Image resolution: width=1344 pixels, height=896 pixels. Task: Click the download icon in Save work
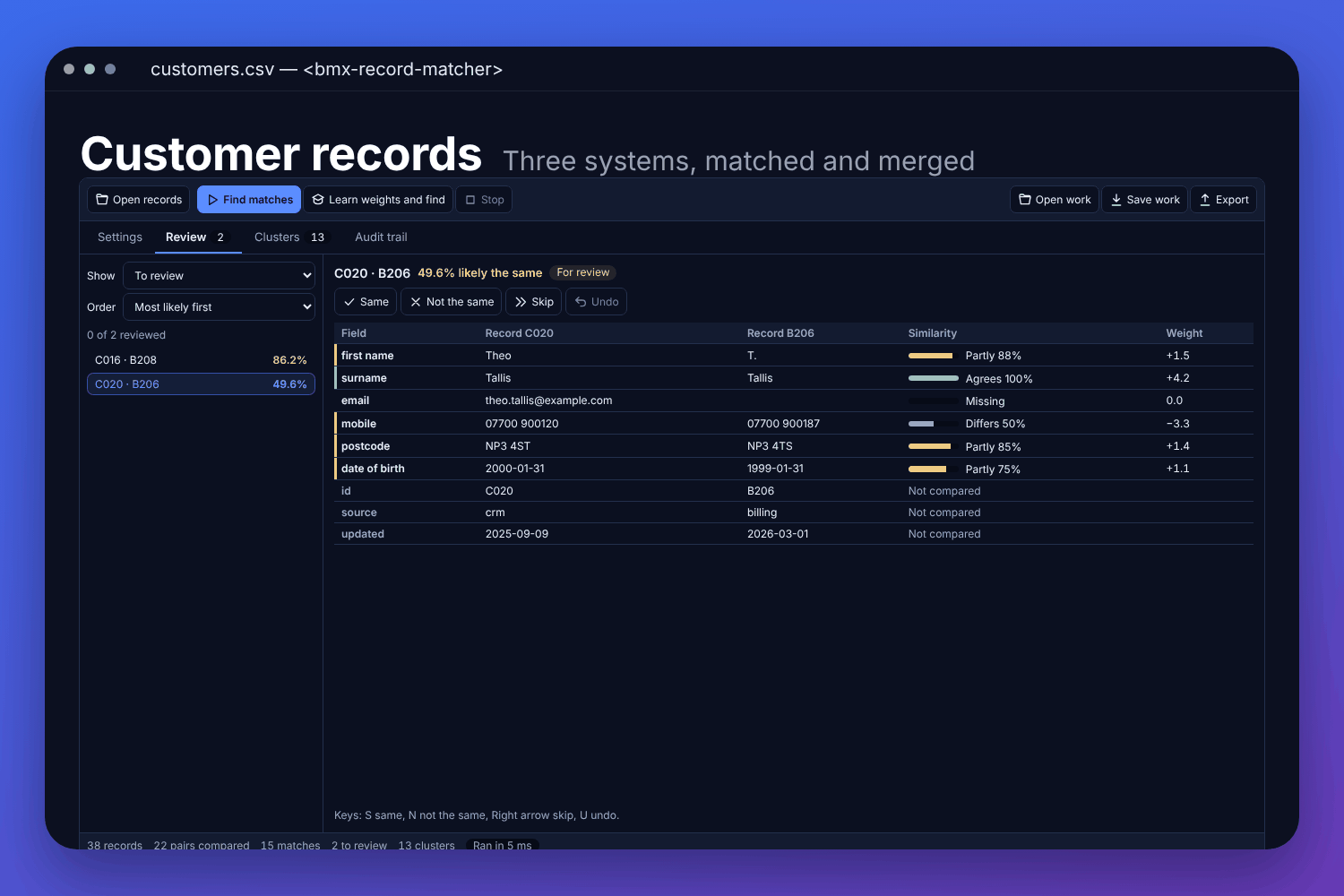(1116, 200)
